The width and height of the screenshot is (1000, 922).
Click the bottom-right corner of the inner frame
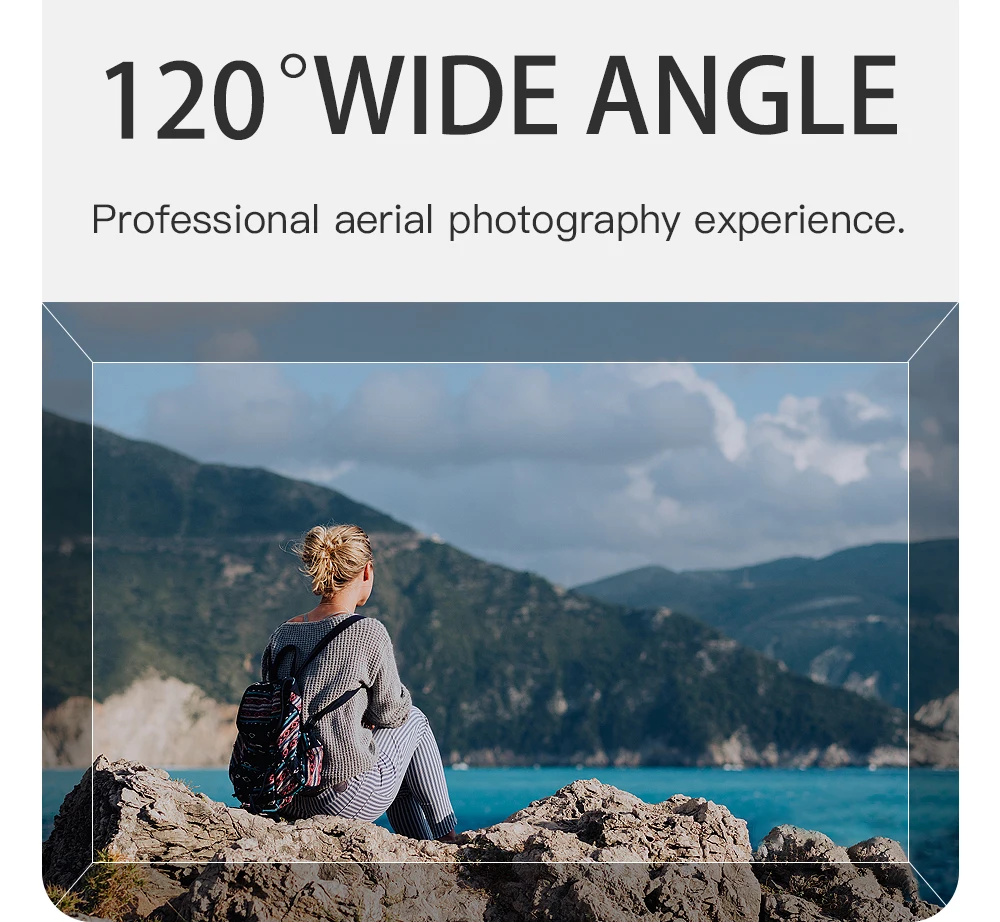coord(908,862)
